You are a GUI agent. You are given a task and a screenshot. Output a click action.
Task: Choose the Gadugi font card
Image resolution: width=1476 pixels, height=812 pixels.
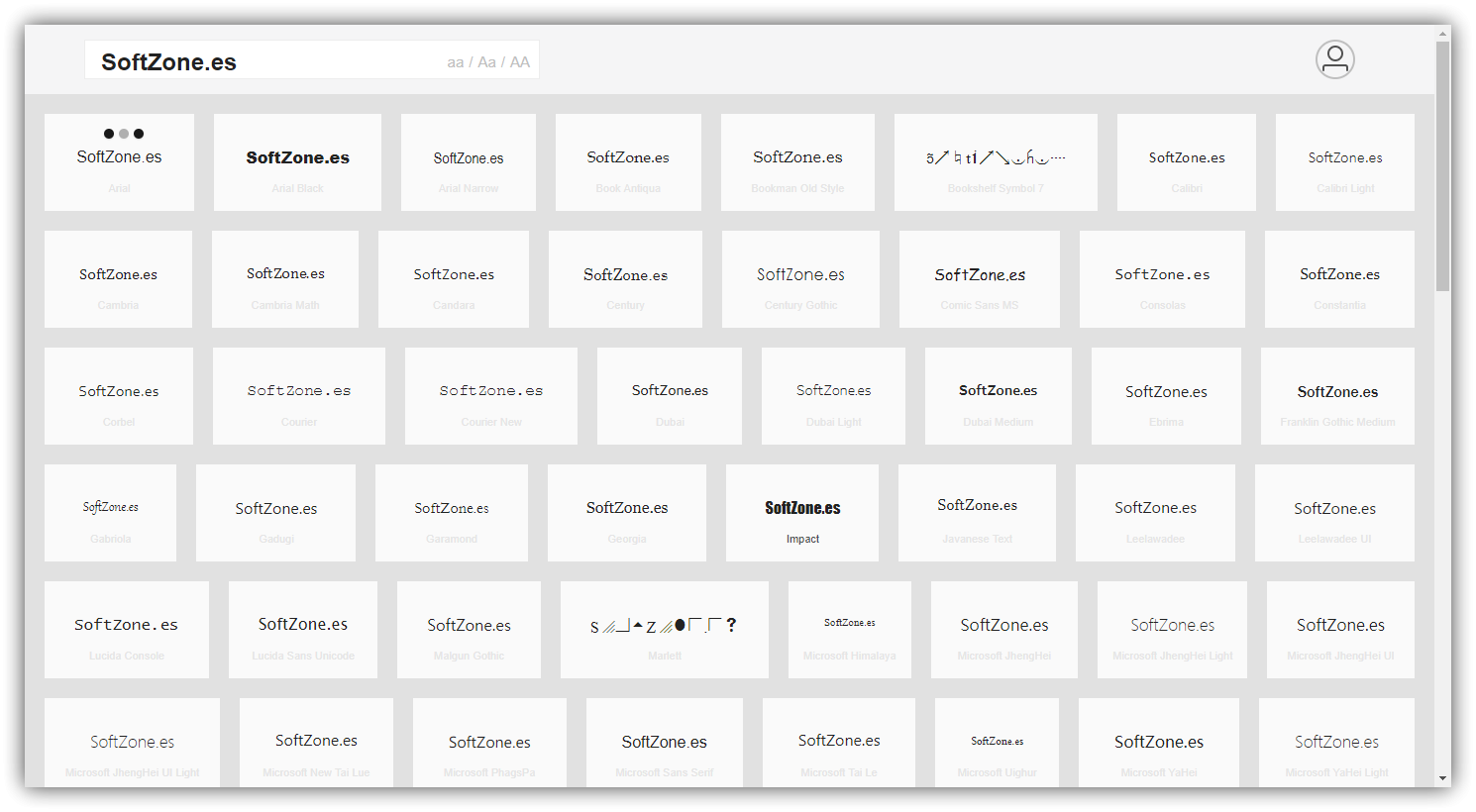point(275,513)
